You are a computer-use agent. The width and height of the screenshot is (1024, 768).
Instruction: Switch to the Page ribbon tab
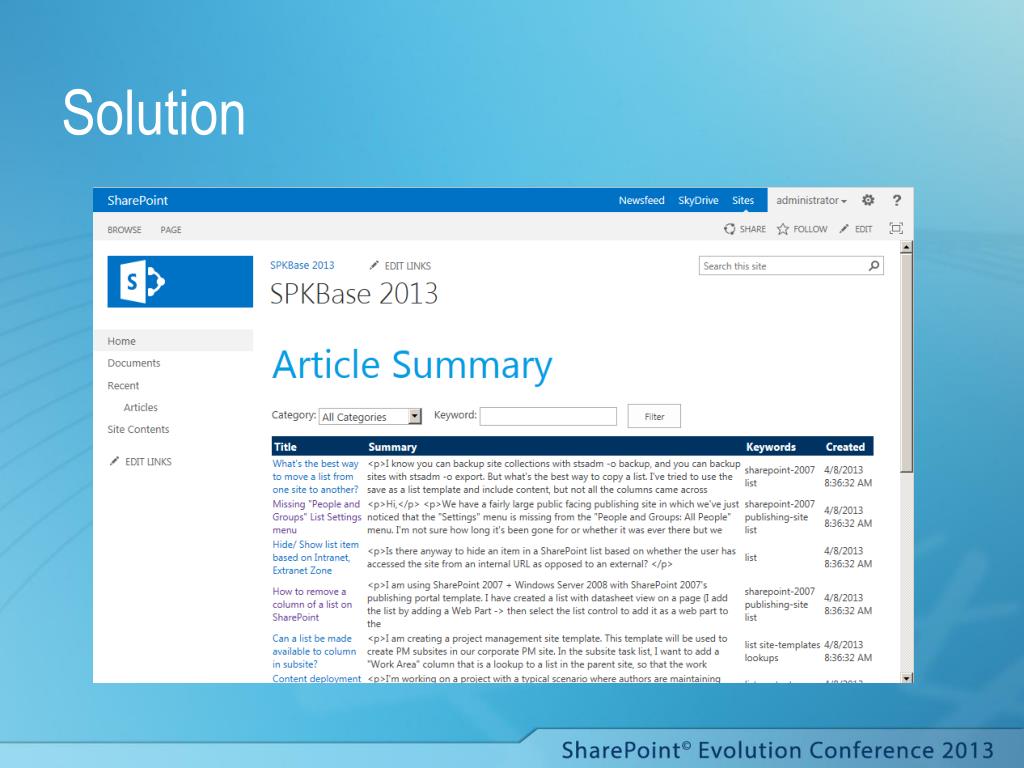click(171, 230)
